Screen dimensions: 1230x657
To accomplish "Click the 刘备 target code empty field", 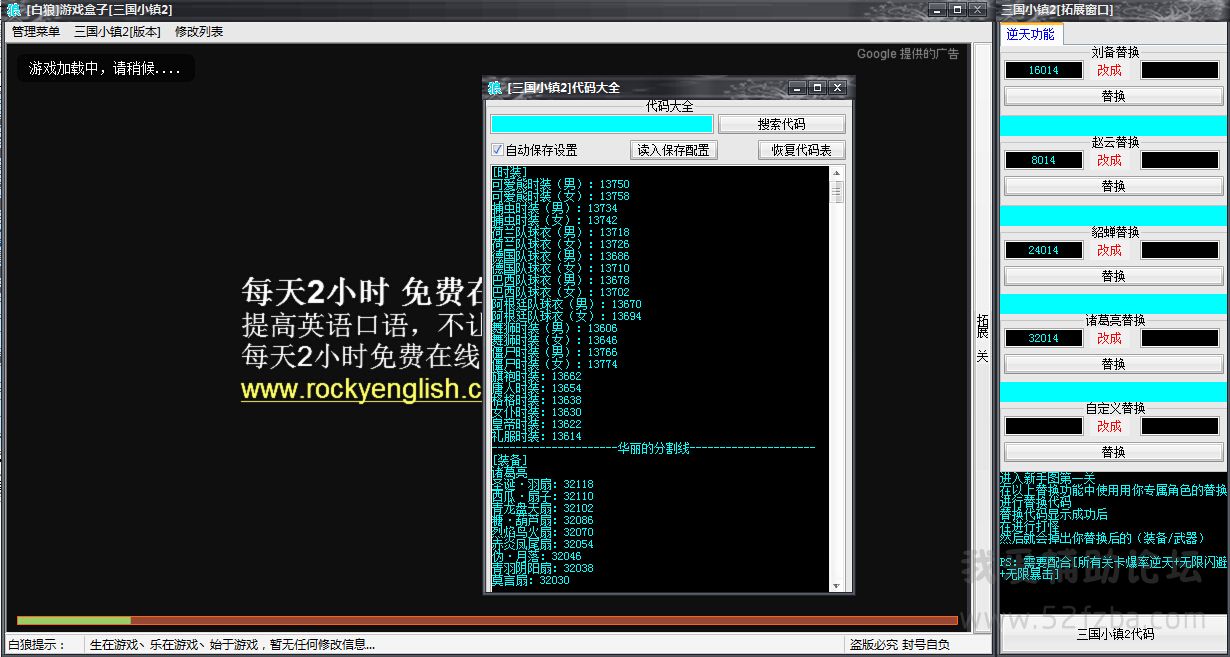I will [x=1181, y=70].
